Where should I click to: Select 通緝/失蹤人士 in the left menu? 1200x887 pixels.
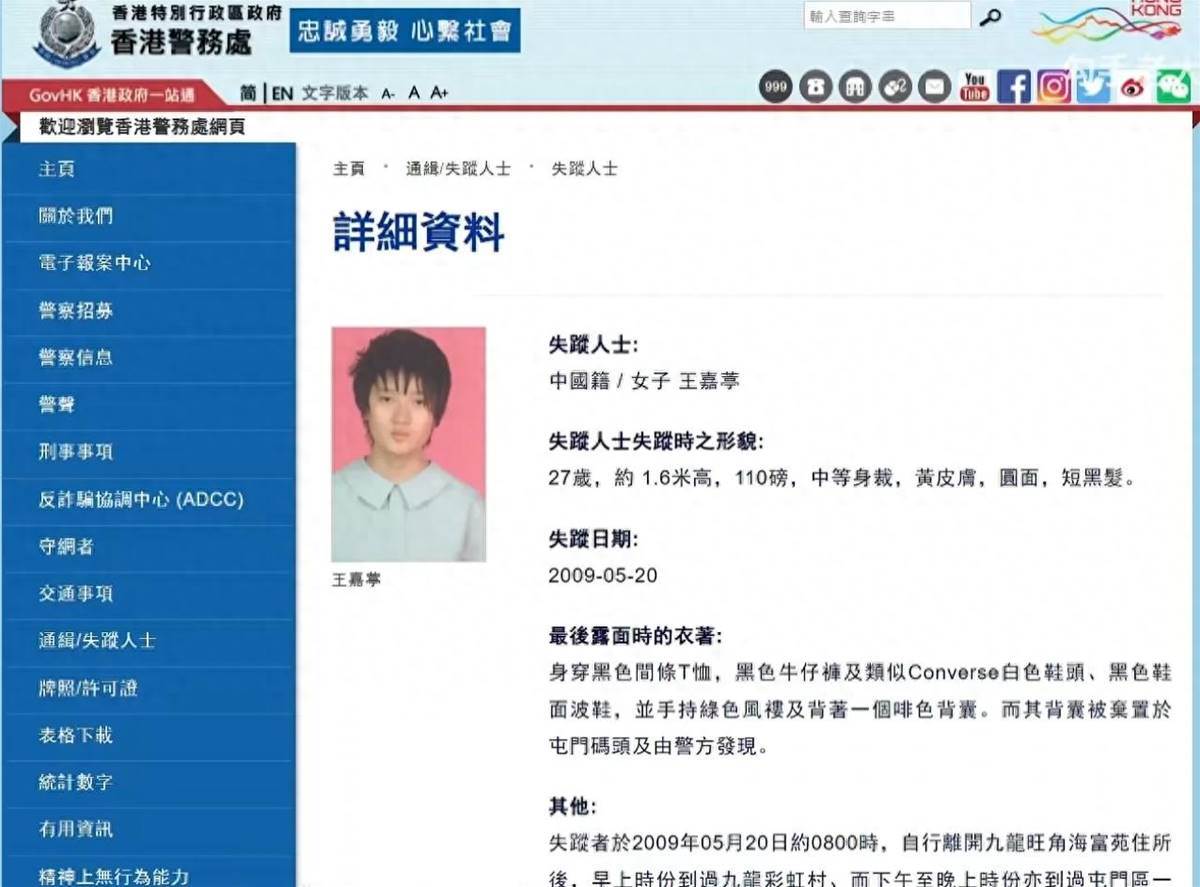click(97, 640)
